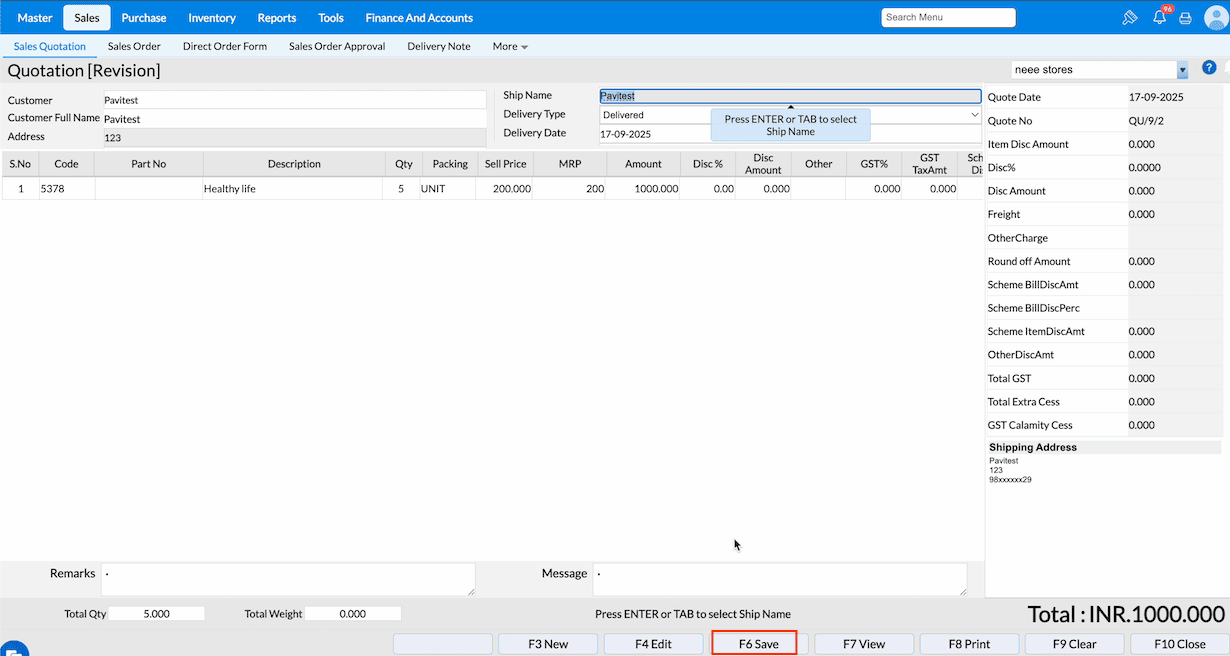Open the notifications bell
This screenshot has height=656, width=1230.
(x=1159, y=18)
